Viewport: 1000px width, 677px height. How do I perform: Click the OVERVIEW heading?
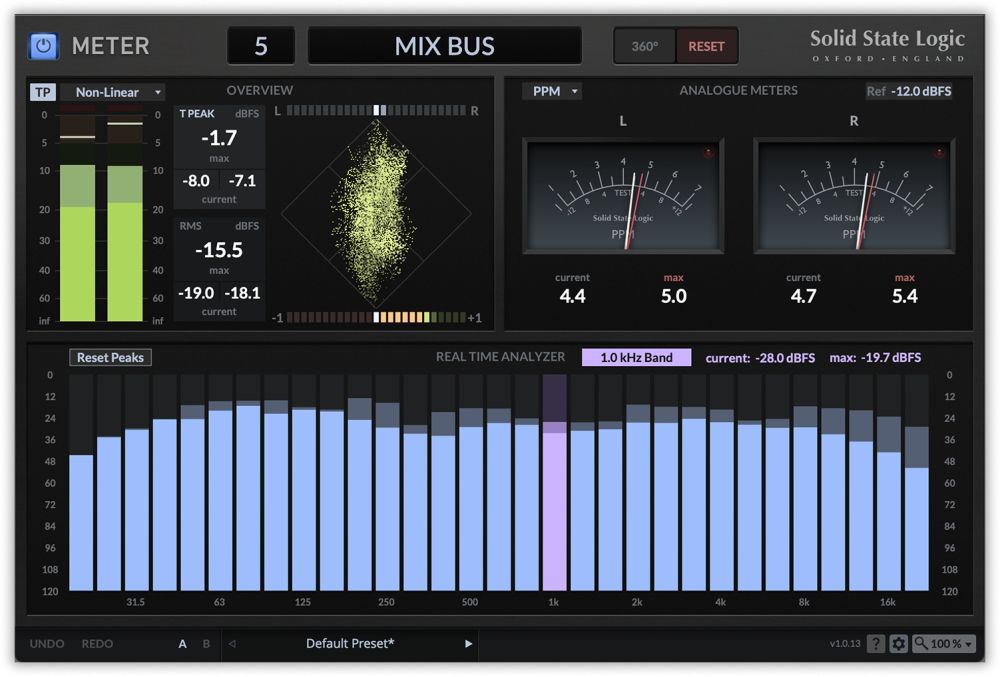point(260,91)
